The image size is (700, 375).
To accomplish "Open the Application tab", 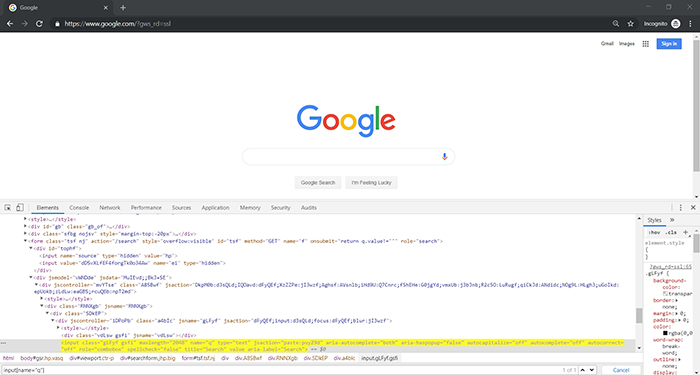I will click(215, 208).
